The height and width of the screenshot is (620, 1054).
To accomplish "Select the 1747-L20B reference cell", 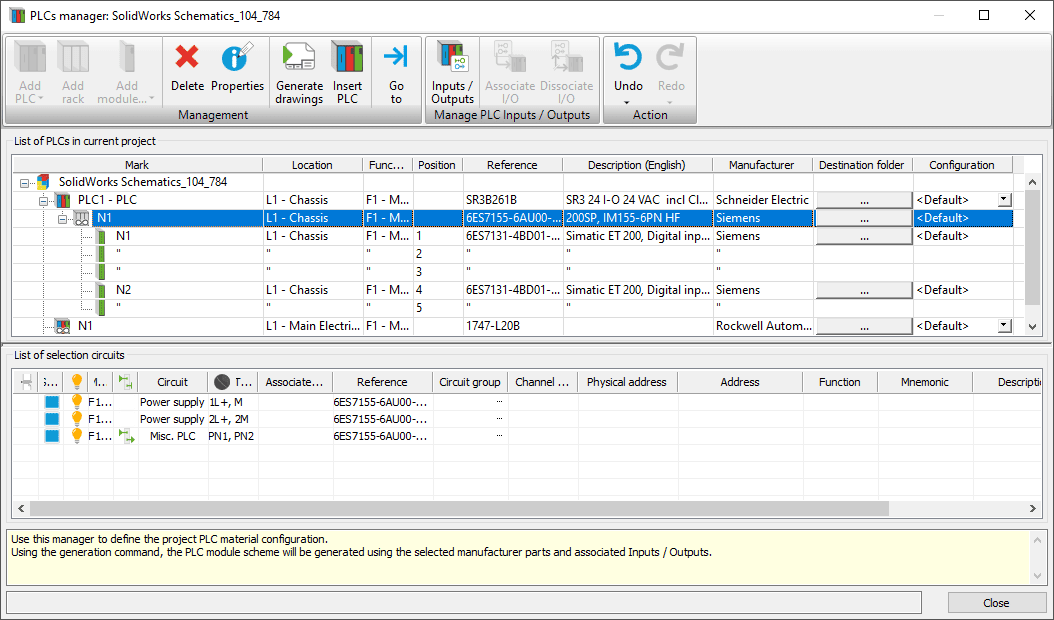I will 512,325.
